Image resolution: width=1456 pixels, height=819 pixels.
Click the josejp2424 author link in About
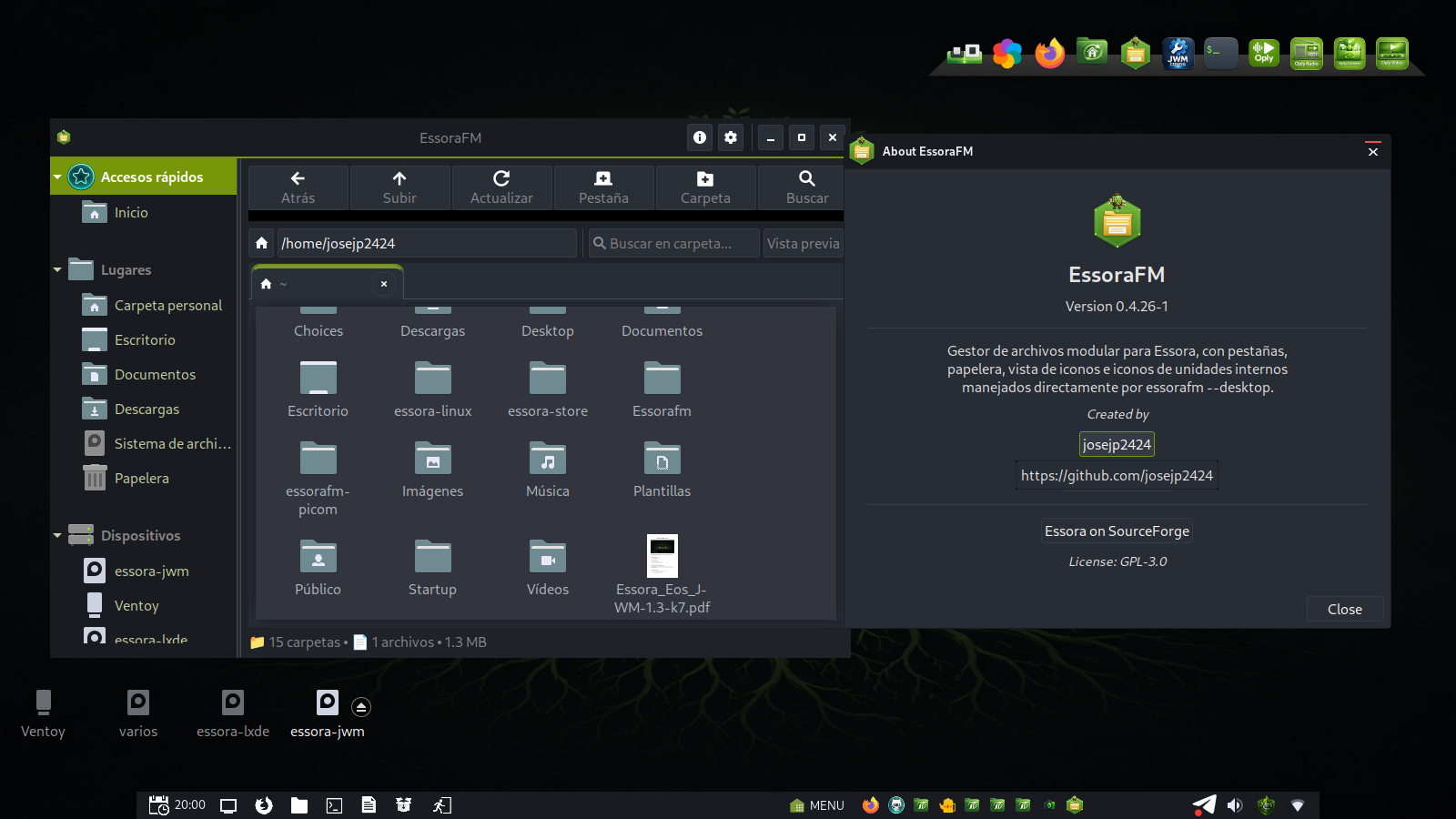[x=1117, y=444]
